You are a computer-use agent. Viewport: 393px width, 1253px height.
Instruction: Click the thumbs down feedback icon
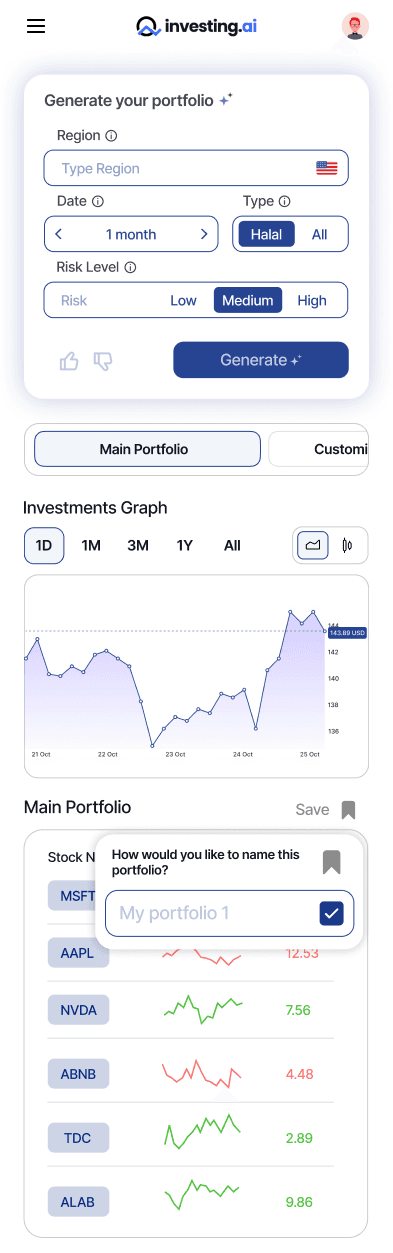[x=103, y=361]
